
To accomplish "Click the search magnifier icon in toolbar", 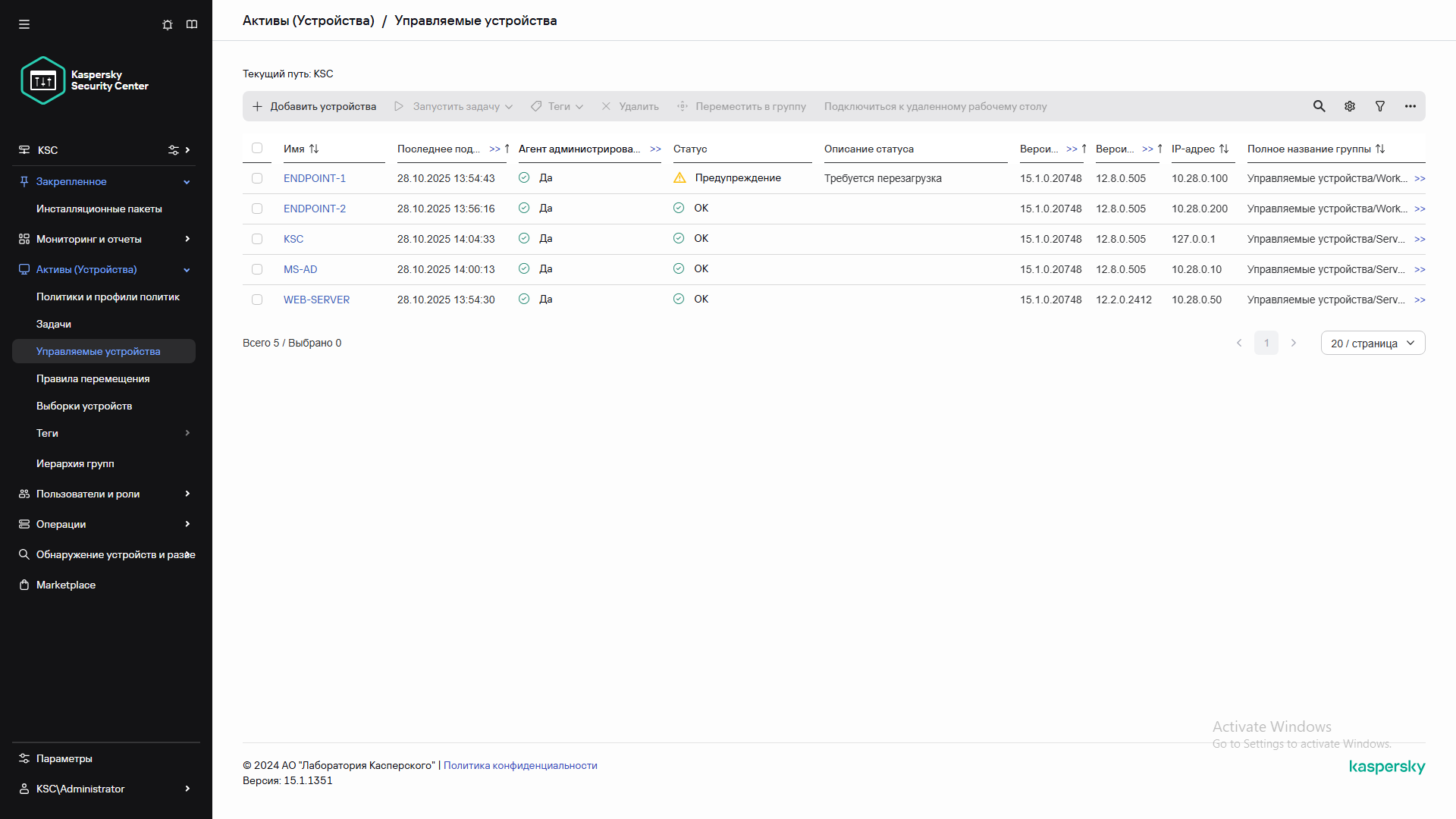I will pyautogui.click(x=1319, y=106).
